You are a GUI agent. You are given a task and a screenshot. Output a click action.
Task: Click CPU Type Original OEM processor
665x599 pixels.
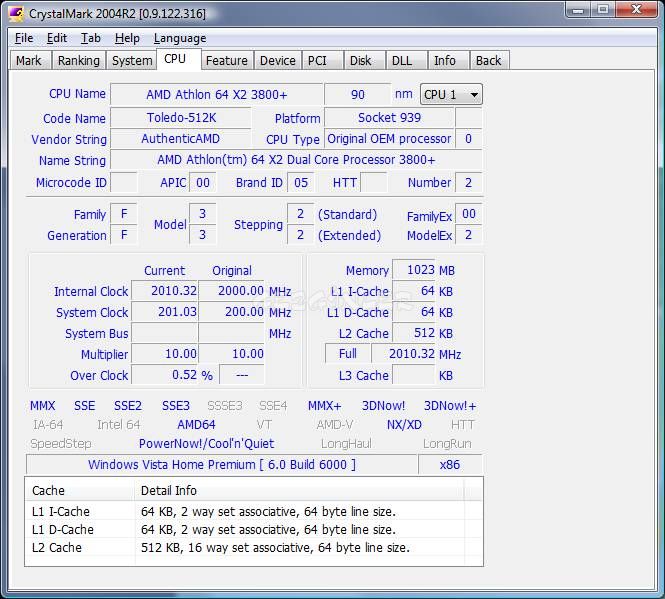[389, 139]
